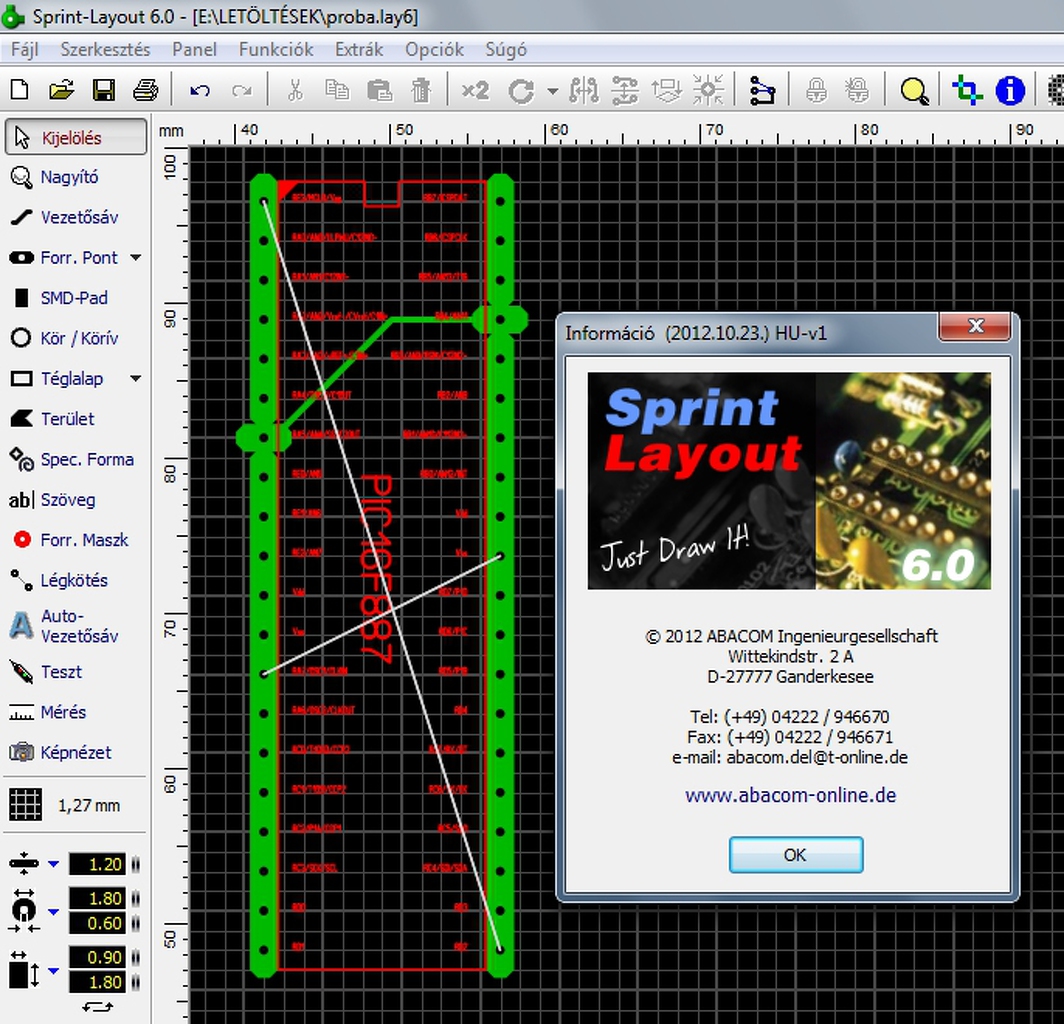Open a layout with the folder icon
Viewport: 1064px width, 1024px height.
pyautogui.click(x=61, y=90)
